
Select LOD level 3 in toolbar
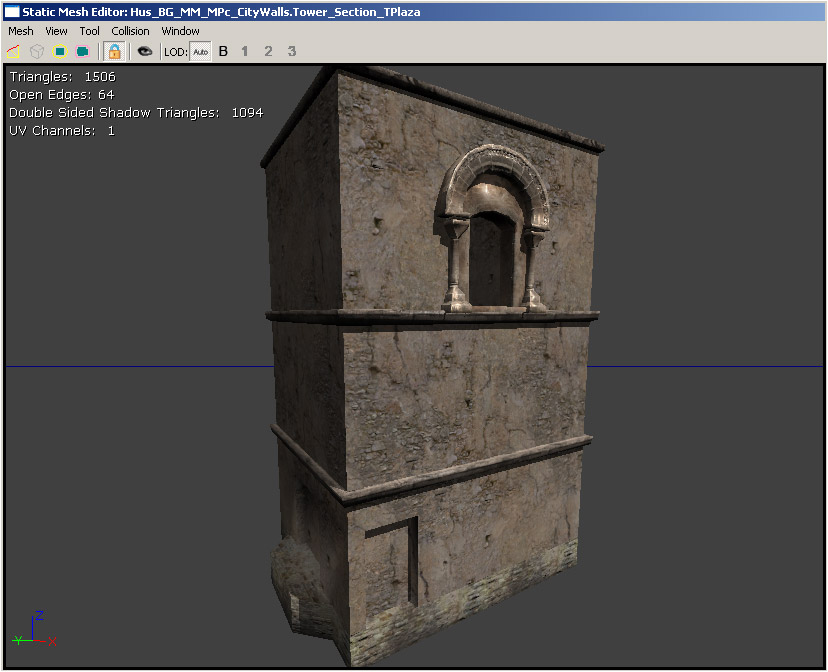[292, 51]
